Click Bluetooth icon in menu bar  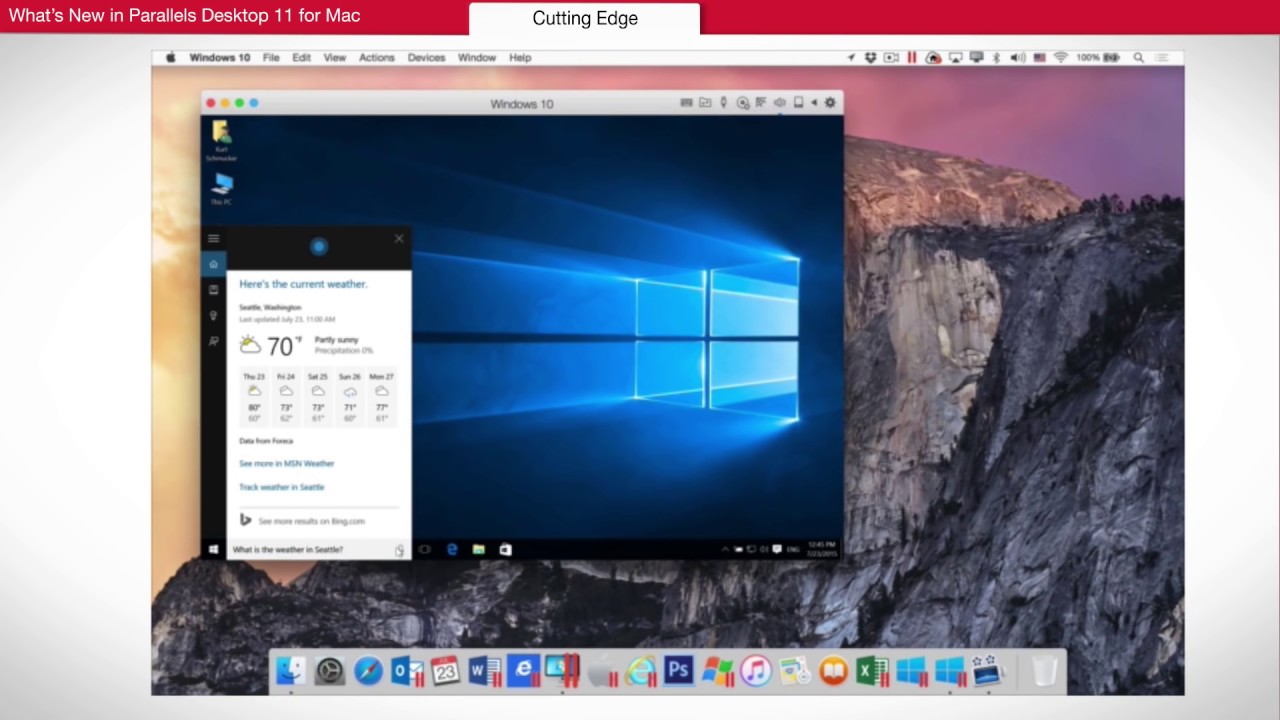coord(996,58)
